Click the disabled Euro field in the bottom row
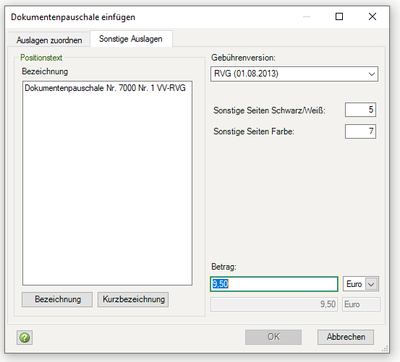400x362 pixels. [361, 304]
